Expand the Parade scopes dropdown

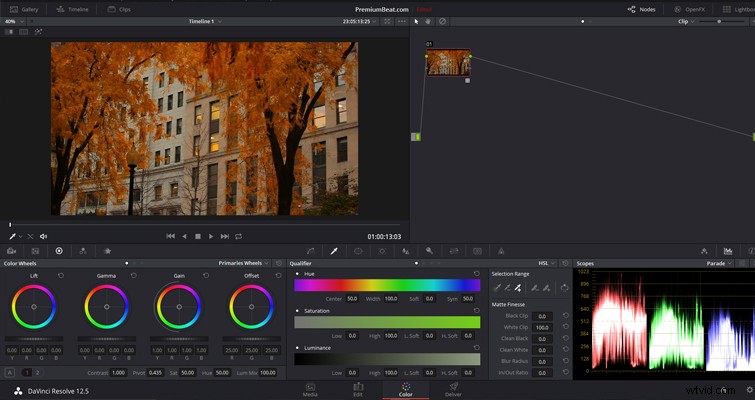tap(719, 263)
